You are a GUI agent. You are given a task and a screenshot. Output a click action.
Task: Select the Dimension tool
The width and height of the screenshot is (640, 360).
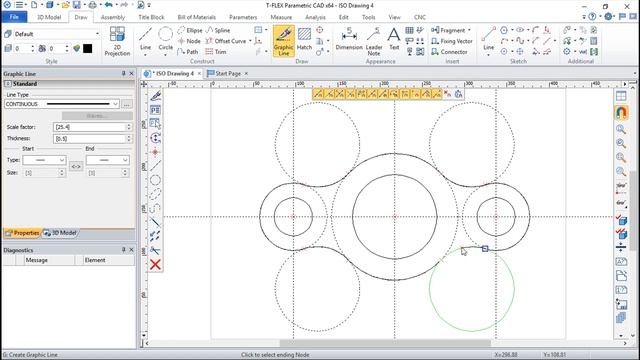pos(349,39)
